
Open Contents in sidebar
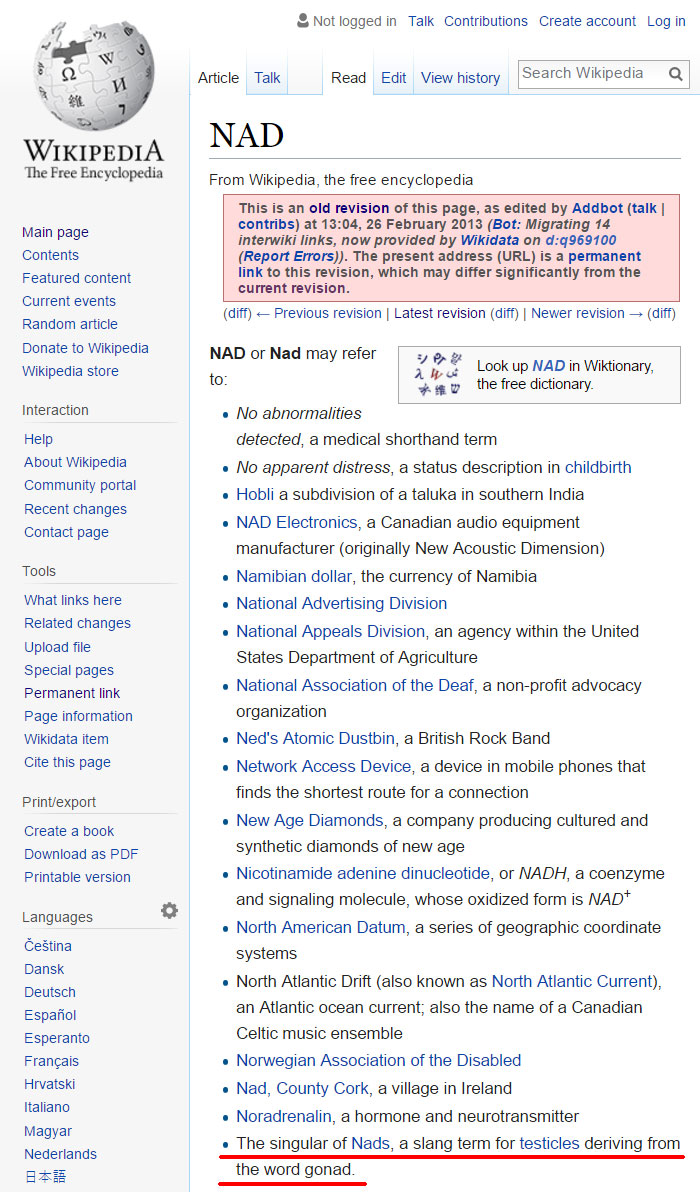[50, 255]
